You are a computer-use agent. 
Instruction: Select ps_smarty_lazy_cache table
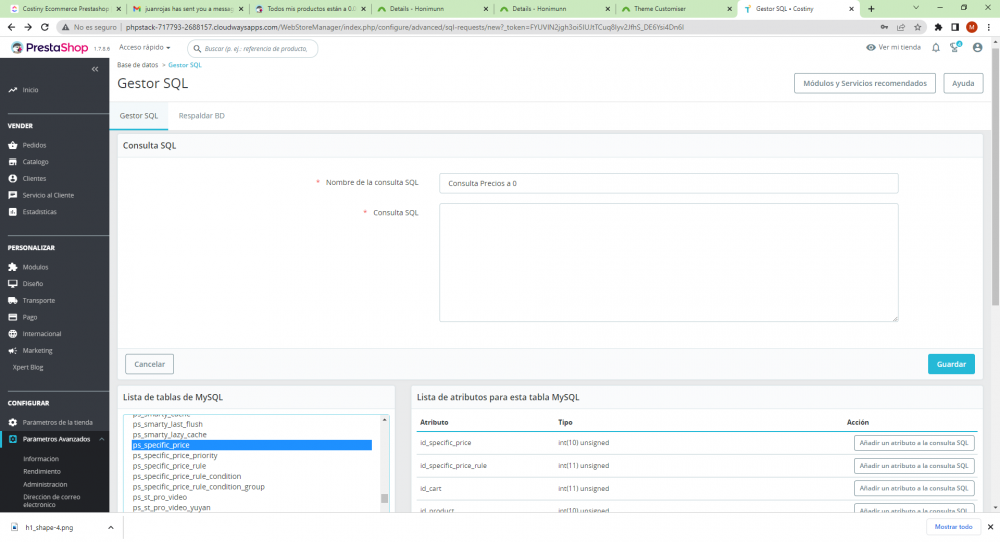169,435
